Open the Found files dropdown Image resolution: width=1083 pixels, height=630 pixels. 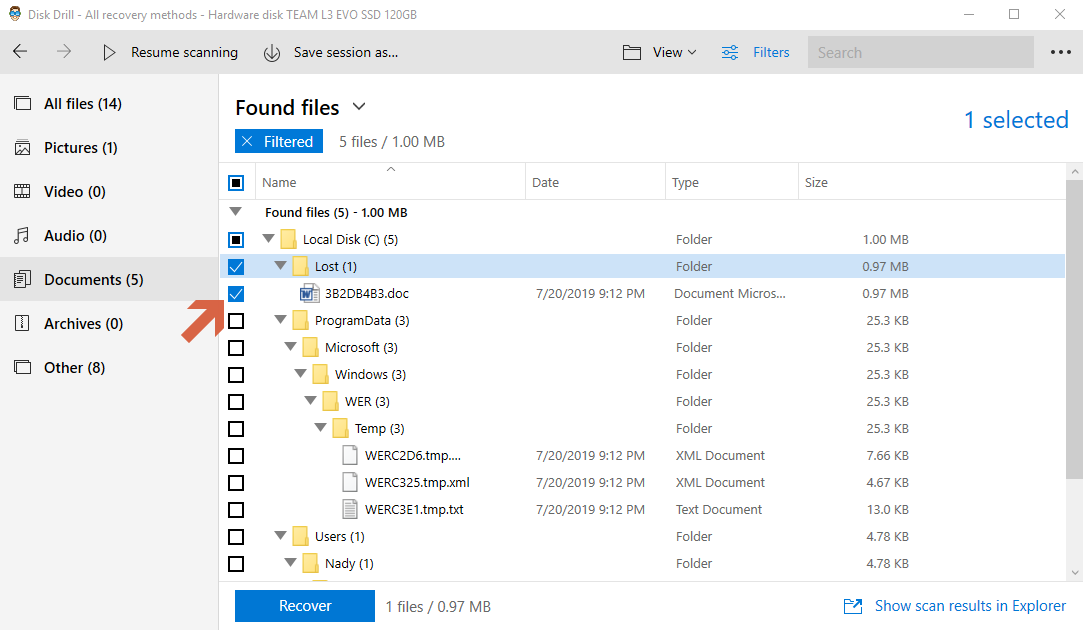pos(359,107)
